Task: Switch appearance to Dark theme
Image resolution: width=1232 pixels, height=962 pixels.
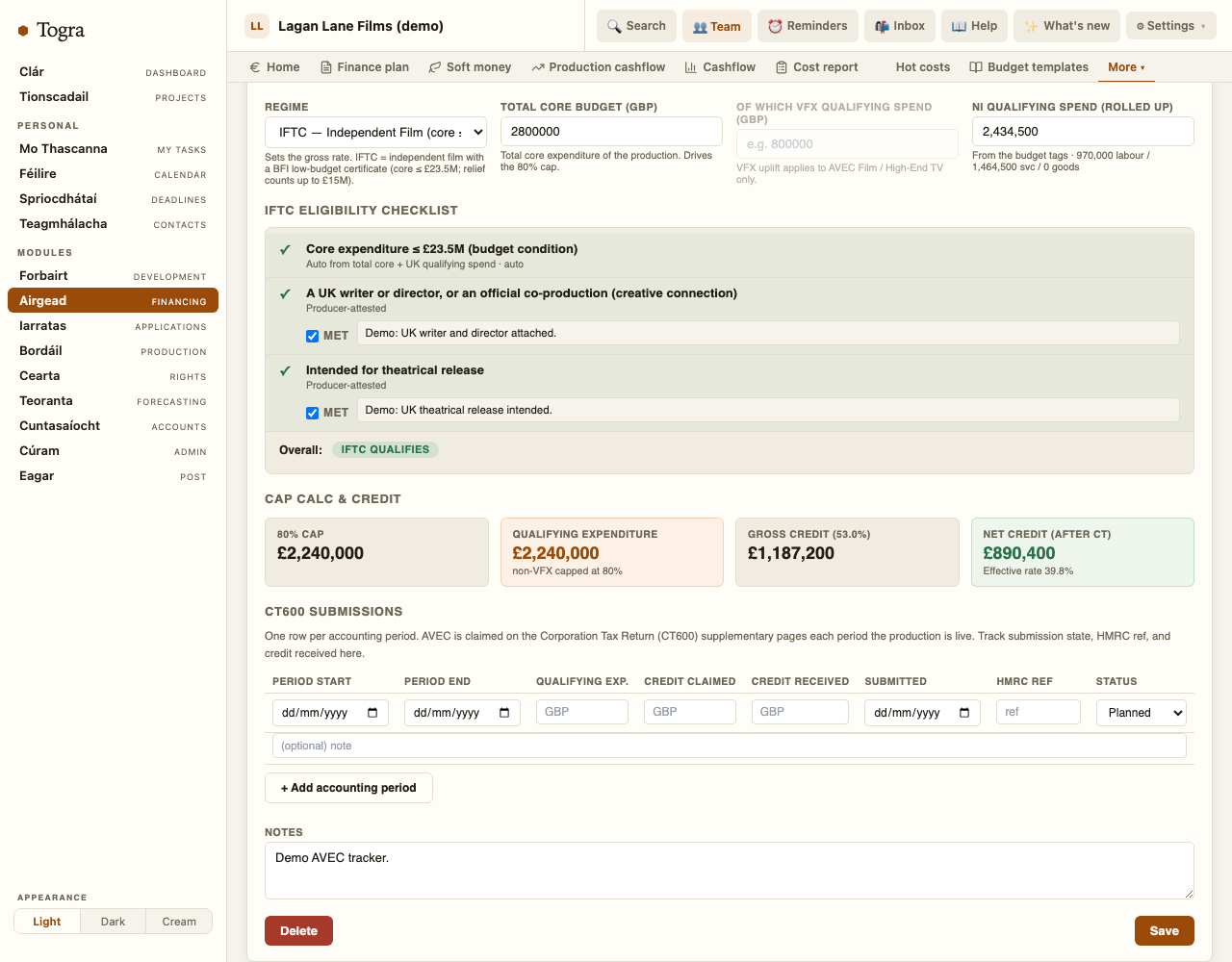Action: point(113,922)
